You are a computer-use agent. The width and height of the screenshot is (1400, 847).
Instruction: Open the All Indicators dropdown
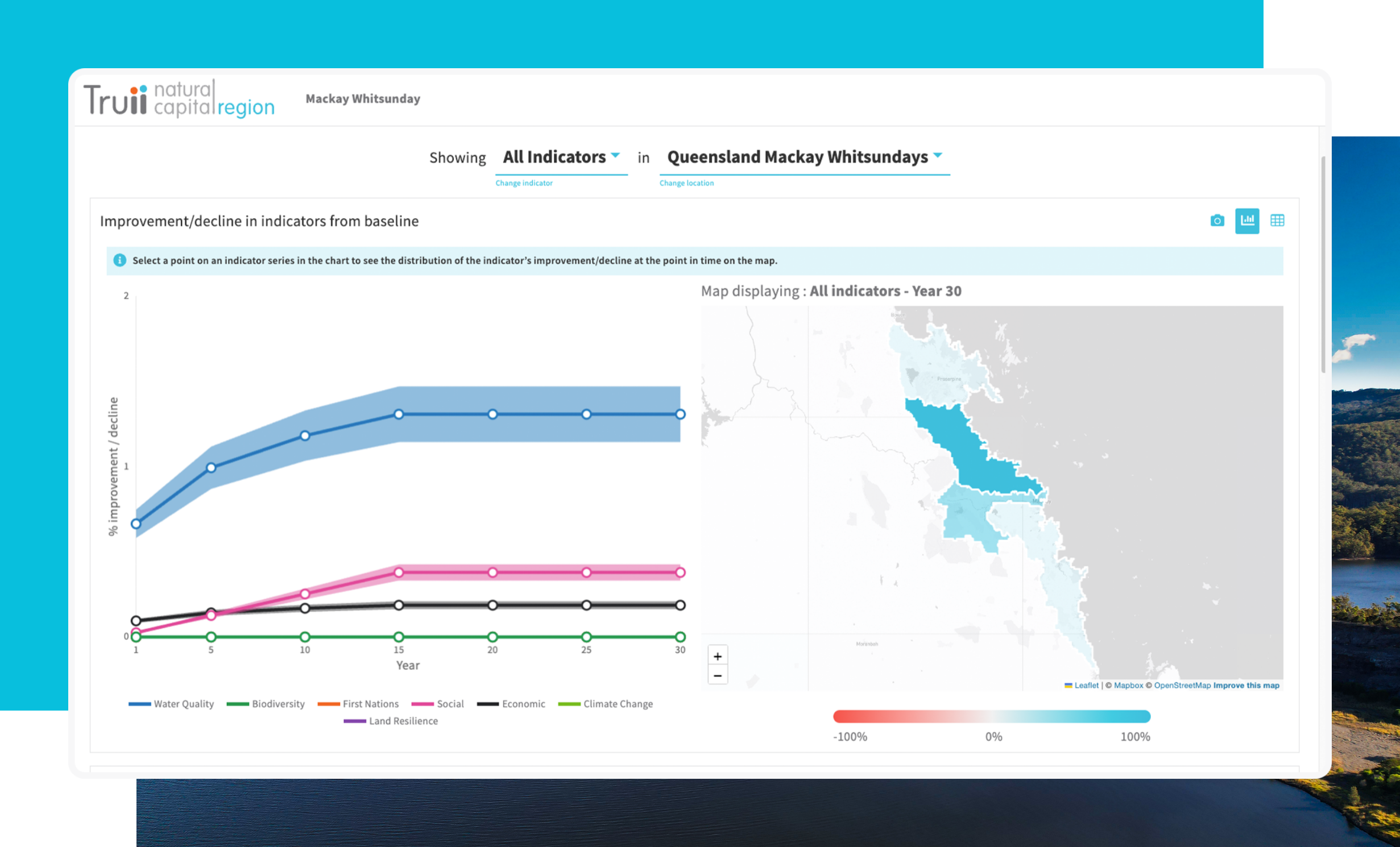(x=561, y=157)
